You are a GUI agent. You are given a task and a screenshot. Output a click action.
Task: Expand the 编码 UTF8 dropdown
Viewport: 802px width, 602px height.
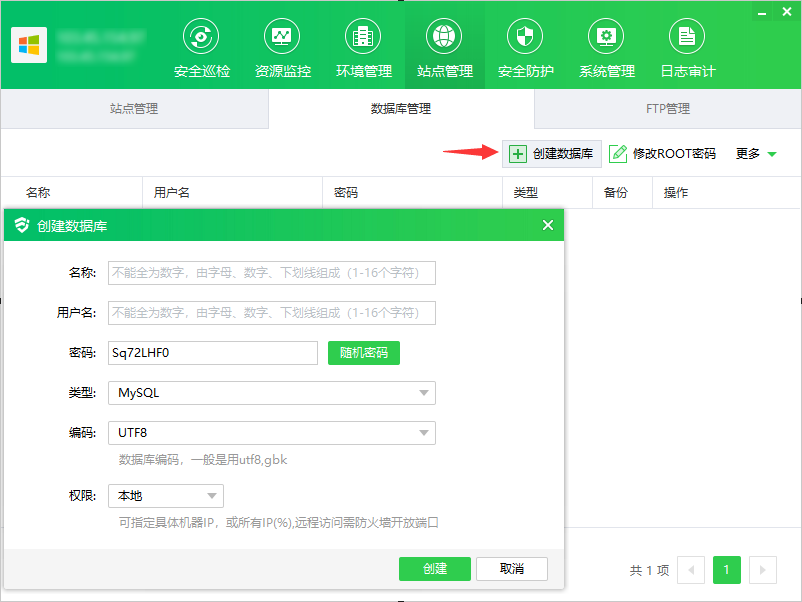click(x=272, y=433)
